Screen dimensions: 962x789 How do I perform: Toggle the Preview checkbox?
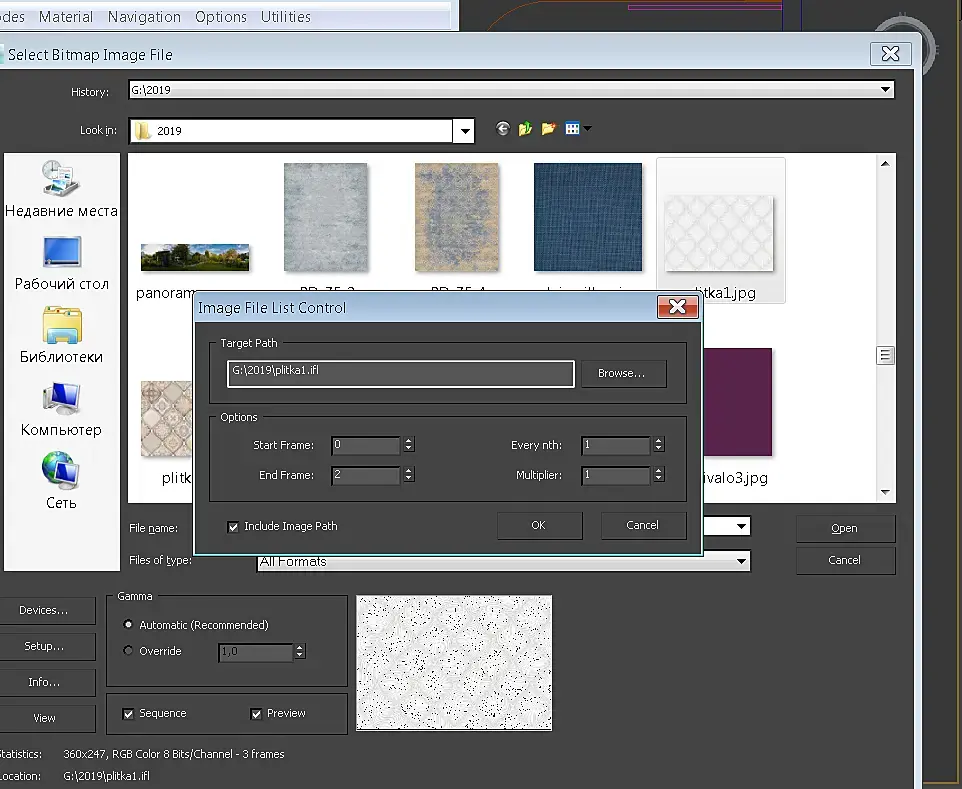click(256, 714)
